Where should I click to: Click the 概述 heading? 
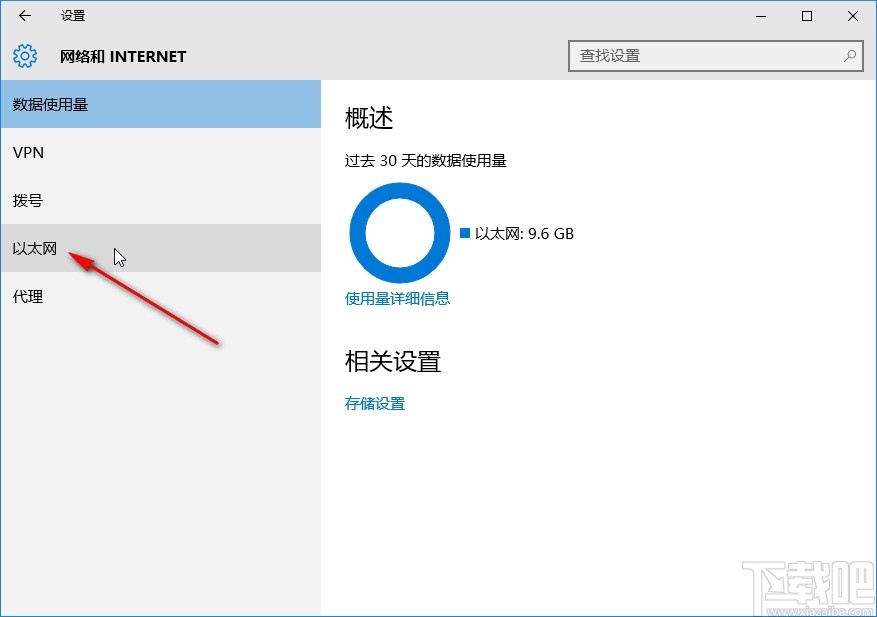pos(369,118)
